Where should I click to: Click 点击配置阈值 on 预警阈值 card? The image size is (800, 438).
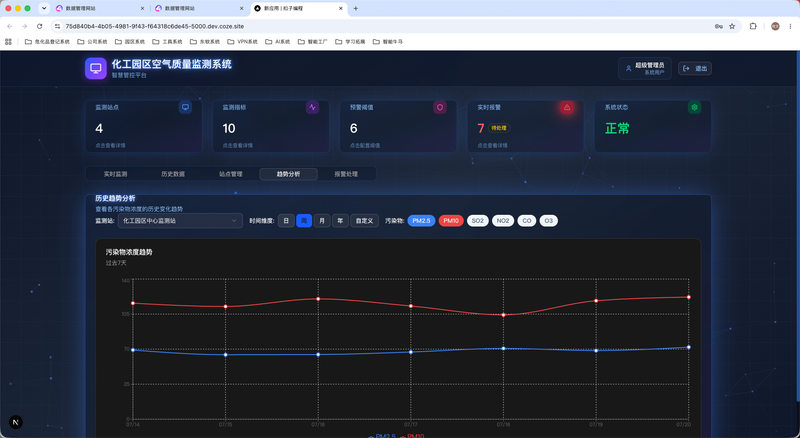365,145
